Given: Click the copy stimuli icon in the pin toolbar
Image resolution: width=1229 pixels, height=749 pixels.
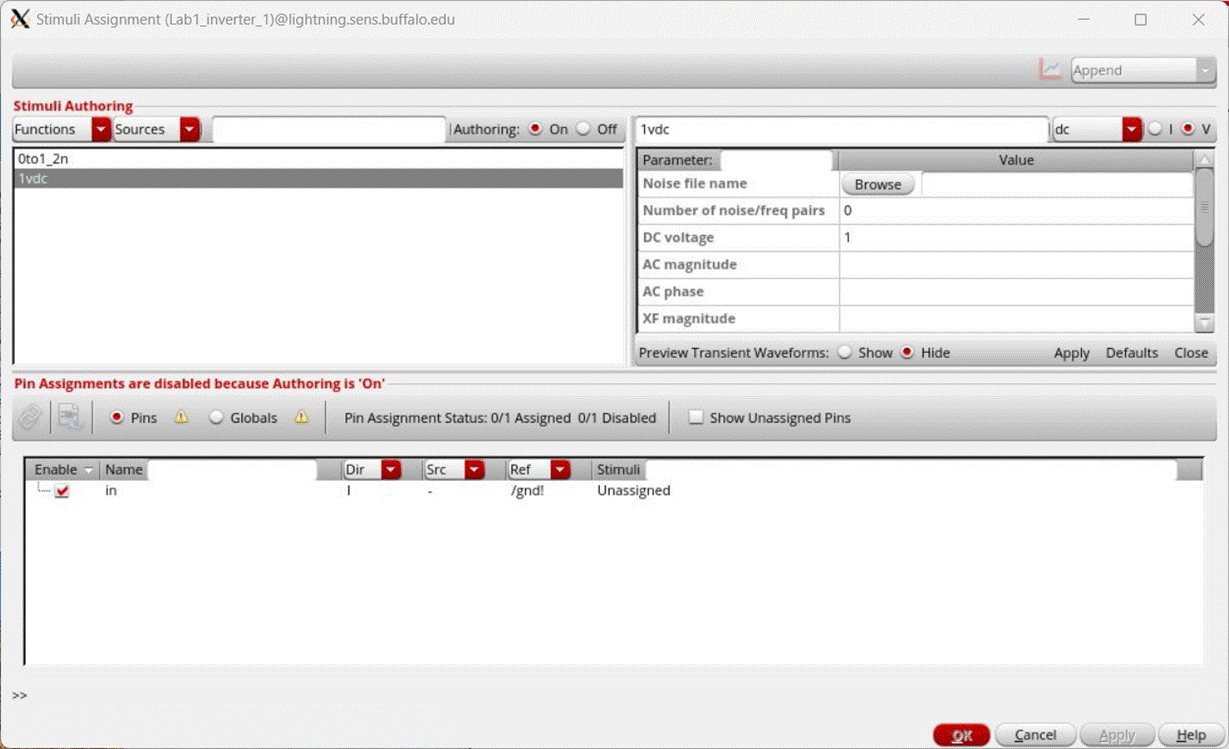Looking at the screenshot, I should (68, 417).
